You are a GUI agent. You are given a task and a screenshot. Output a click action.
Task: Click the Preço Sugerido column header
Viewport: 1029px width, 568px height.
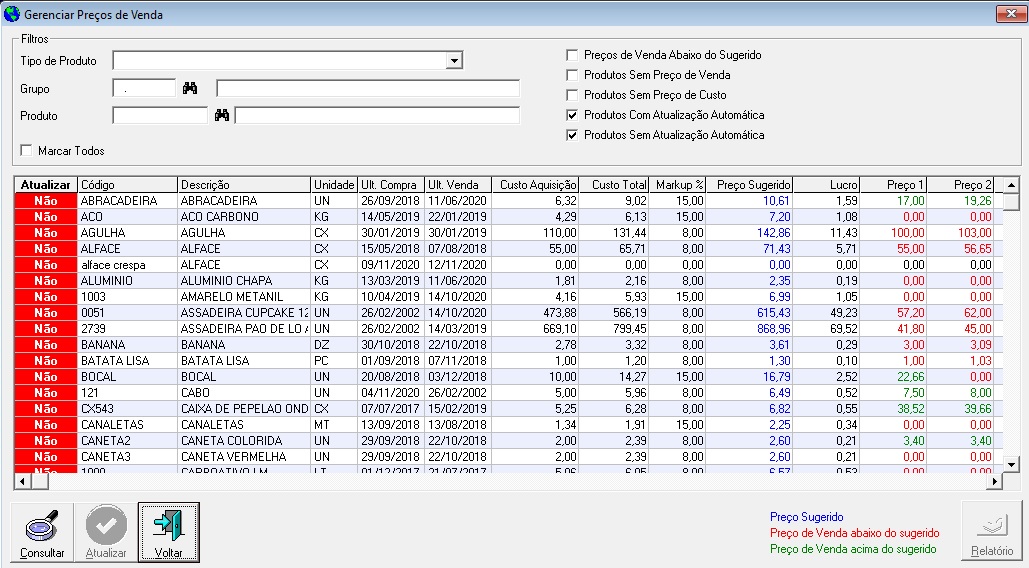753,185
